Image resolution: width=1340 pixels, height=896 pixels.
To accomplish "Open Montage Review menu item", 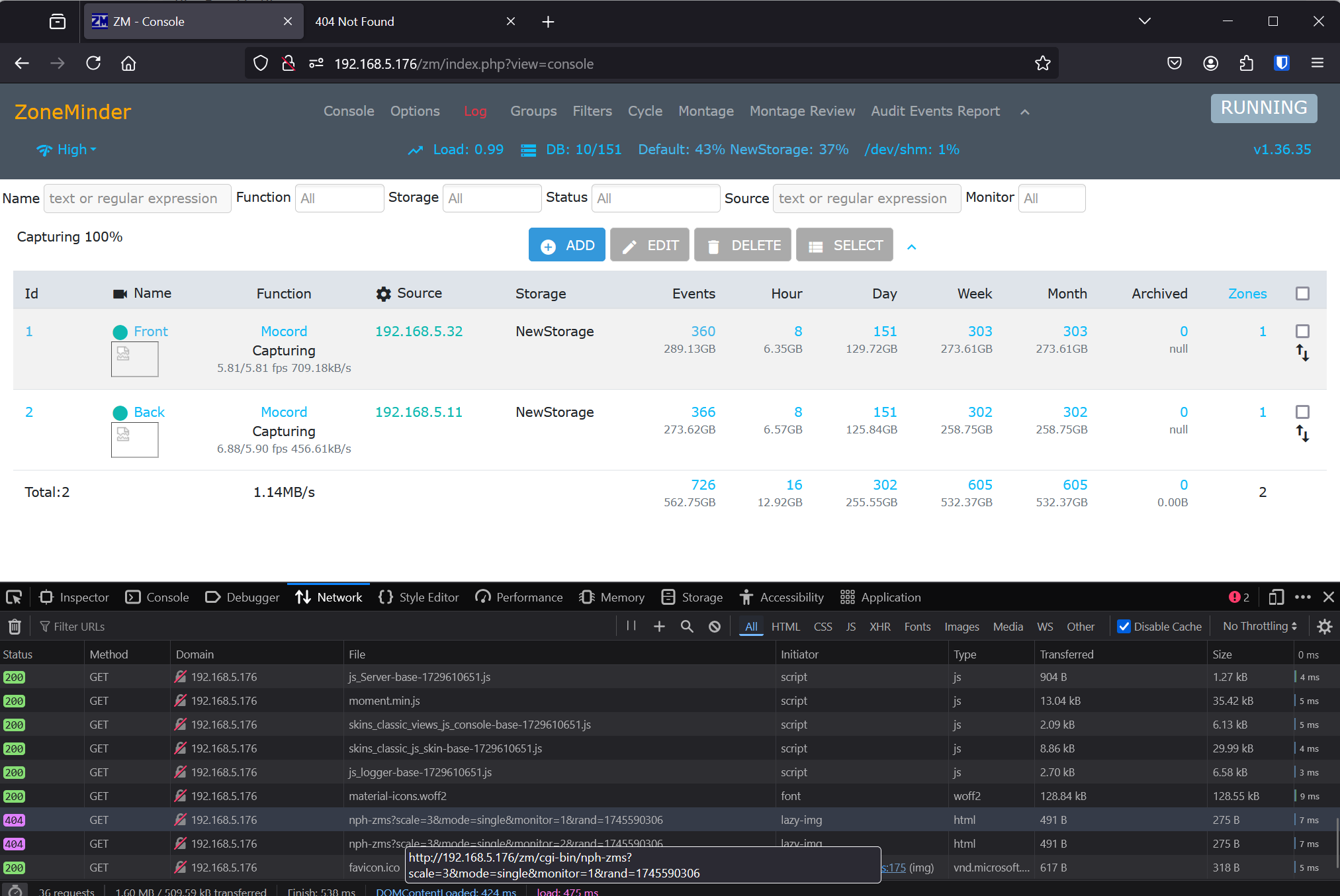I will [802, 111].
